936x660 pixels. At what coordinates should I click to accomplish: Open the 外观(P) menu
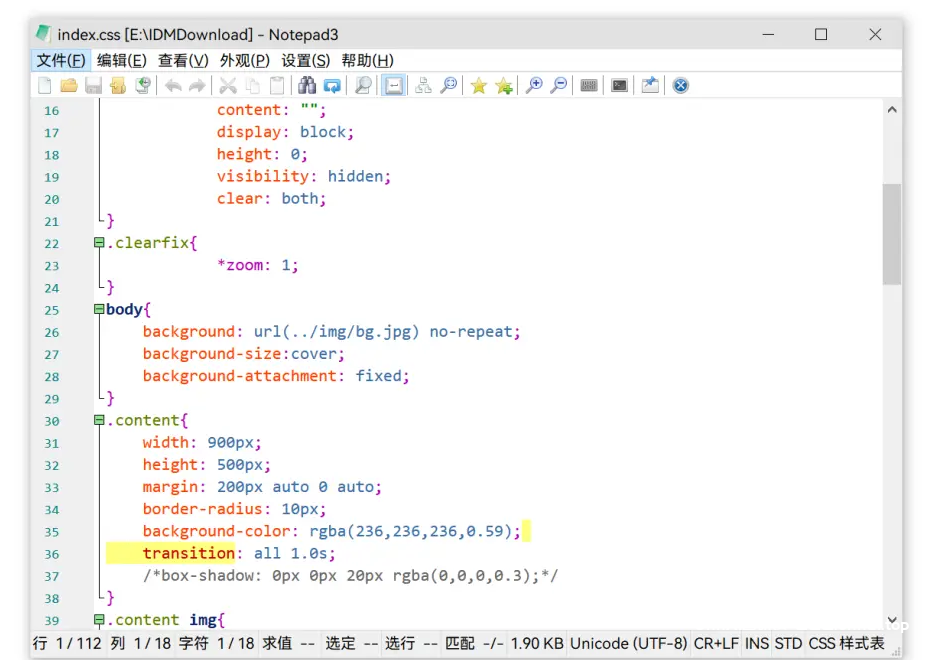pyautogui.click(x=245, y=61)
